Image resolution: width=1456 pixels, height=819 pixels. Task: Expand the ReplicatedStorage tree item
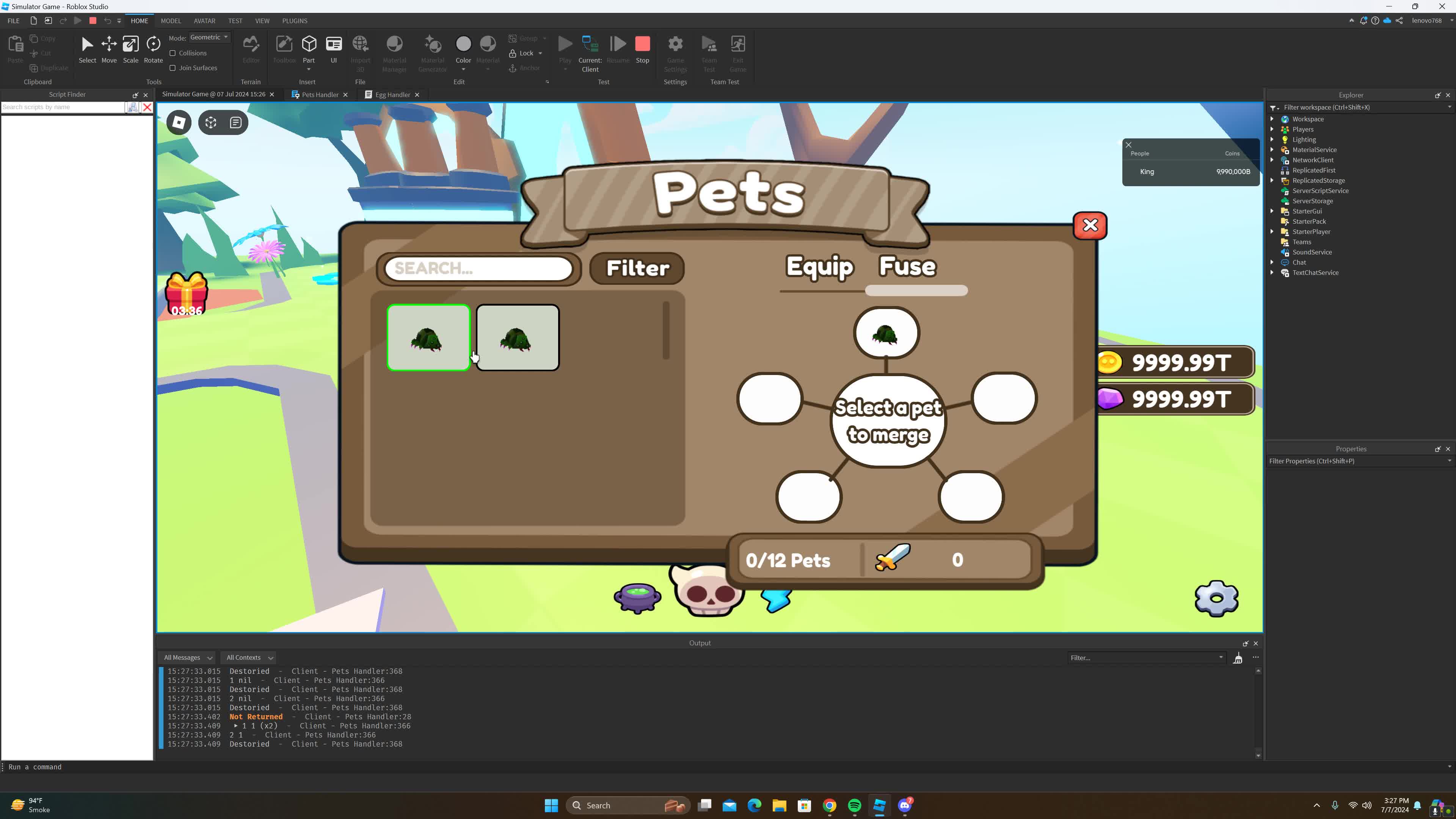(x=1272, y=180)
